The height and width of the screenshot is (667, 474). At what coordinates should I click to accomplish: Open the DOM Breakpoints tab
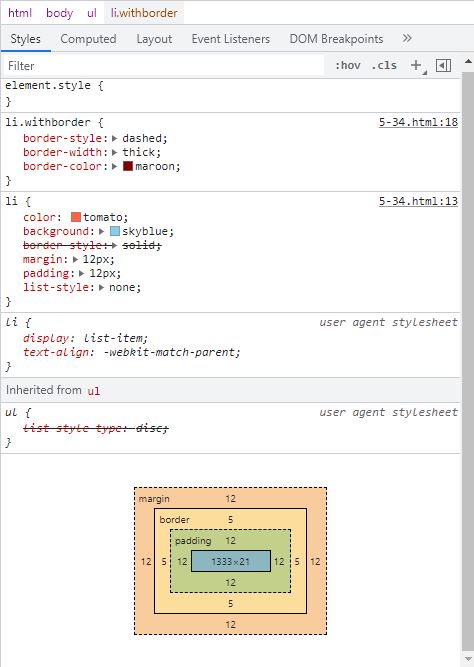(x=336, y=39)
